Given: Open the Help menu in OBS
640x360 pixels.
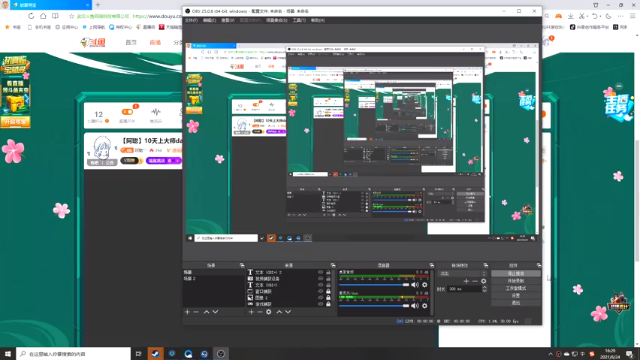Looking at the screenshot, I should [x=318, y=20].
